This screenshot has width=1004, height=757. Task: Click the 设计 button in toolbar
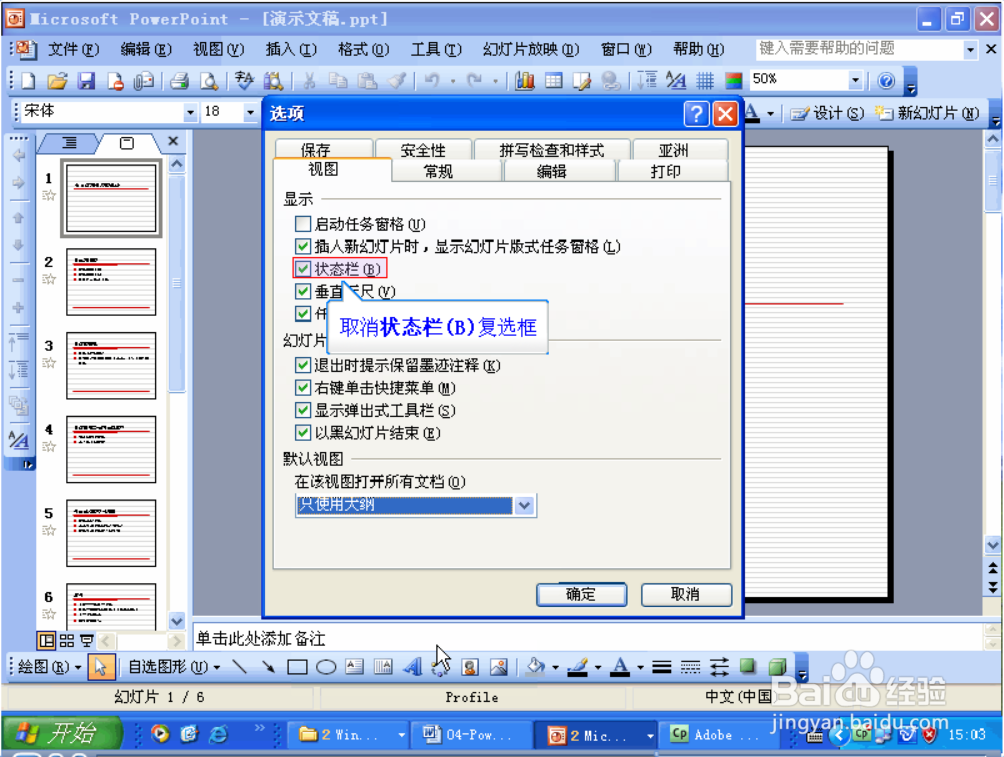tap(827, 113)
